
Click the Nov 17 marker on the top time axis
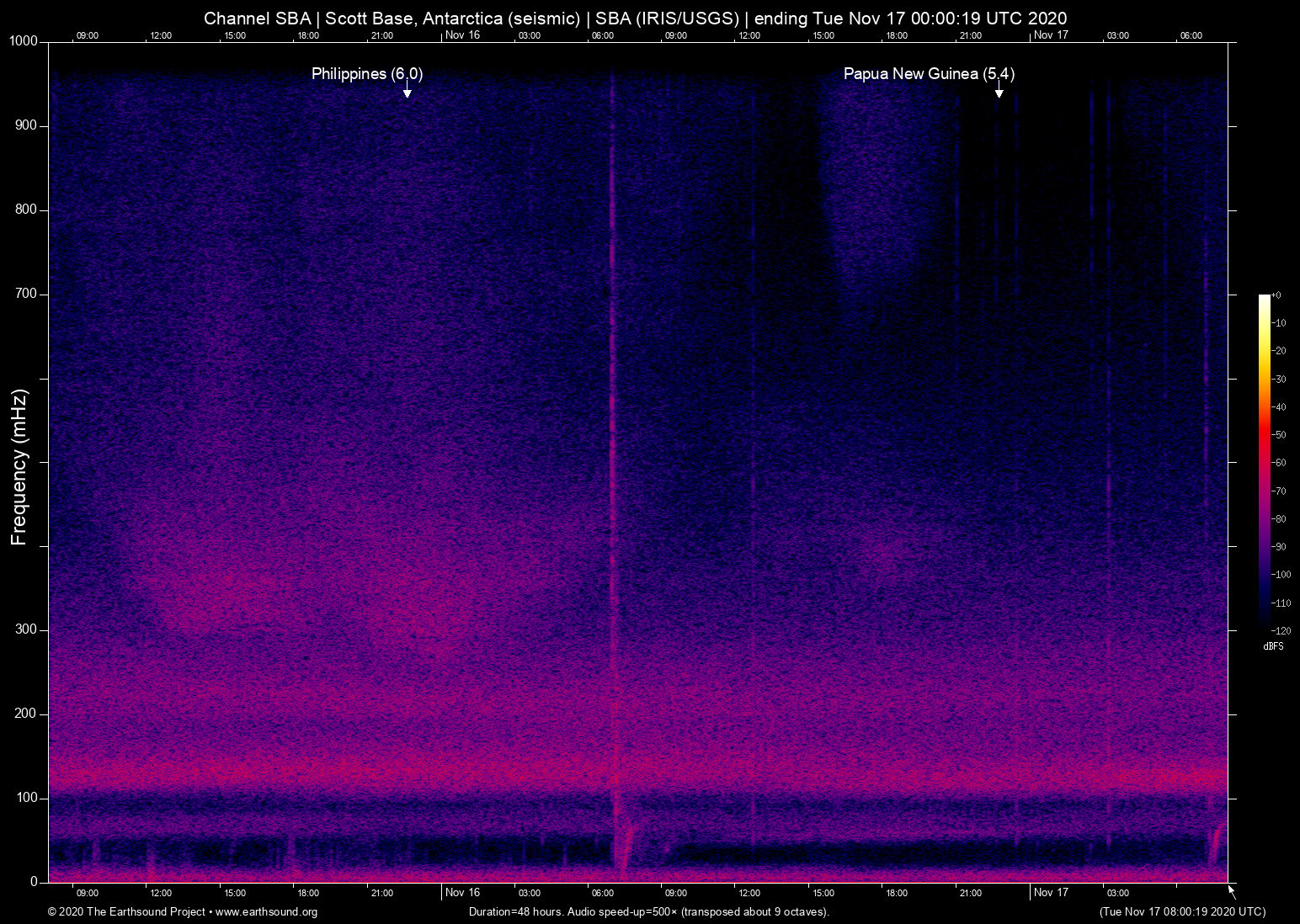point(1051,35)
